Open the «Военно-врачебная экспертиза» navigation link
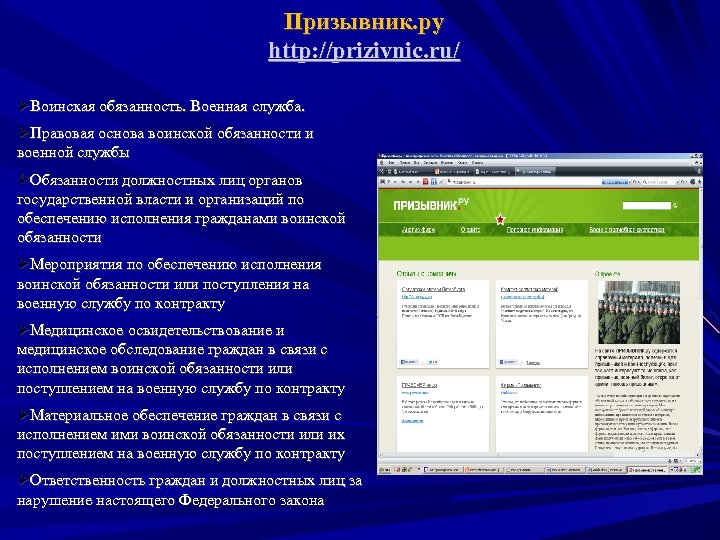Viewport: 720px width, 540px height. (627, 230)
